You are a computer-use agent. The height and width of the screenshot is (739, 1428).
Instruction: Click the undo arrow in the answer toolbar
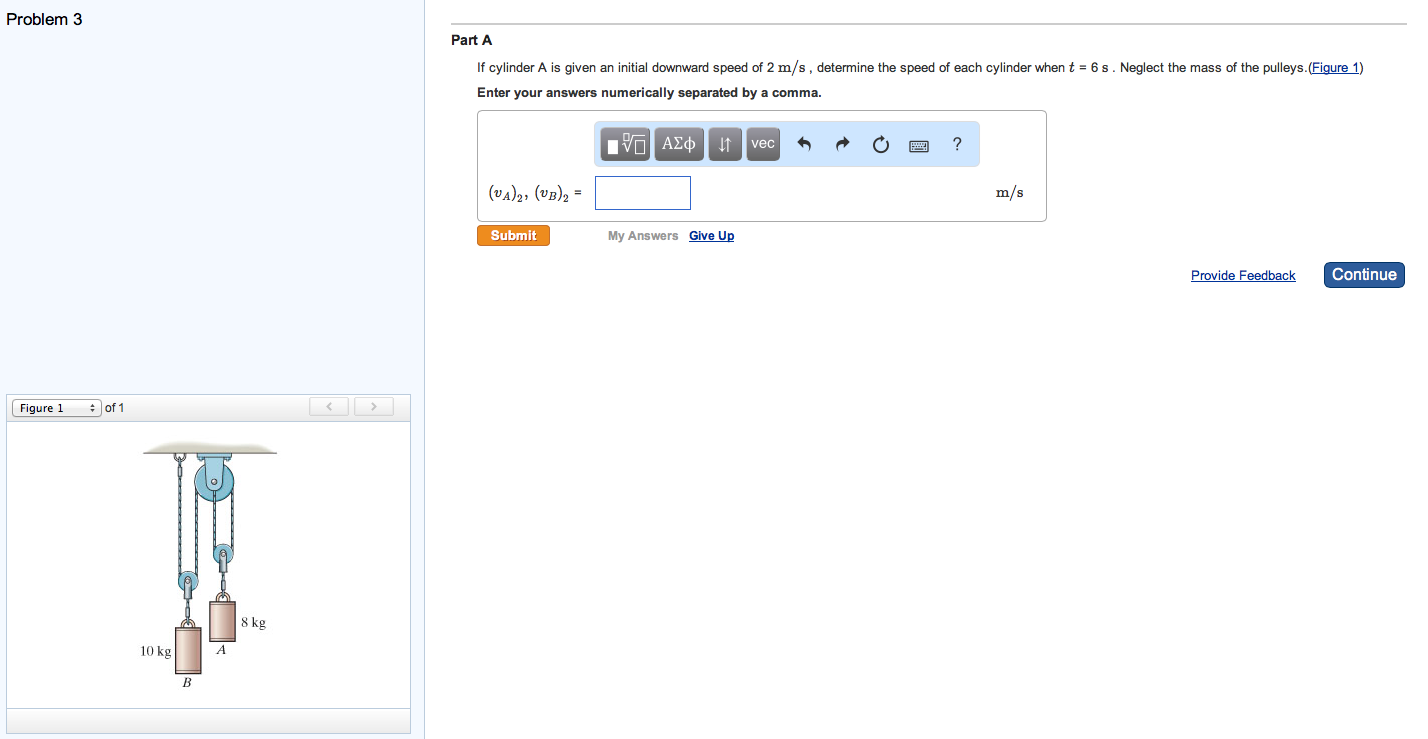tap(804, 143)
